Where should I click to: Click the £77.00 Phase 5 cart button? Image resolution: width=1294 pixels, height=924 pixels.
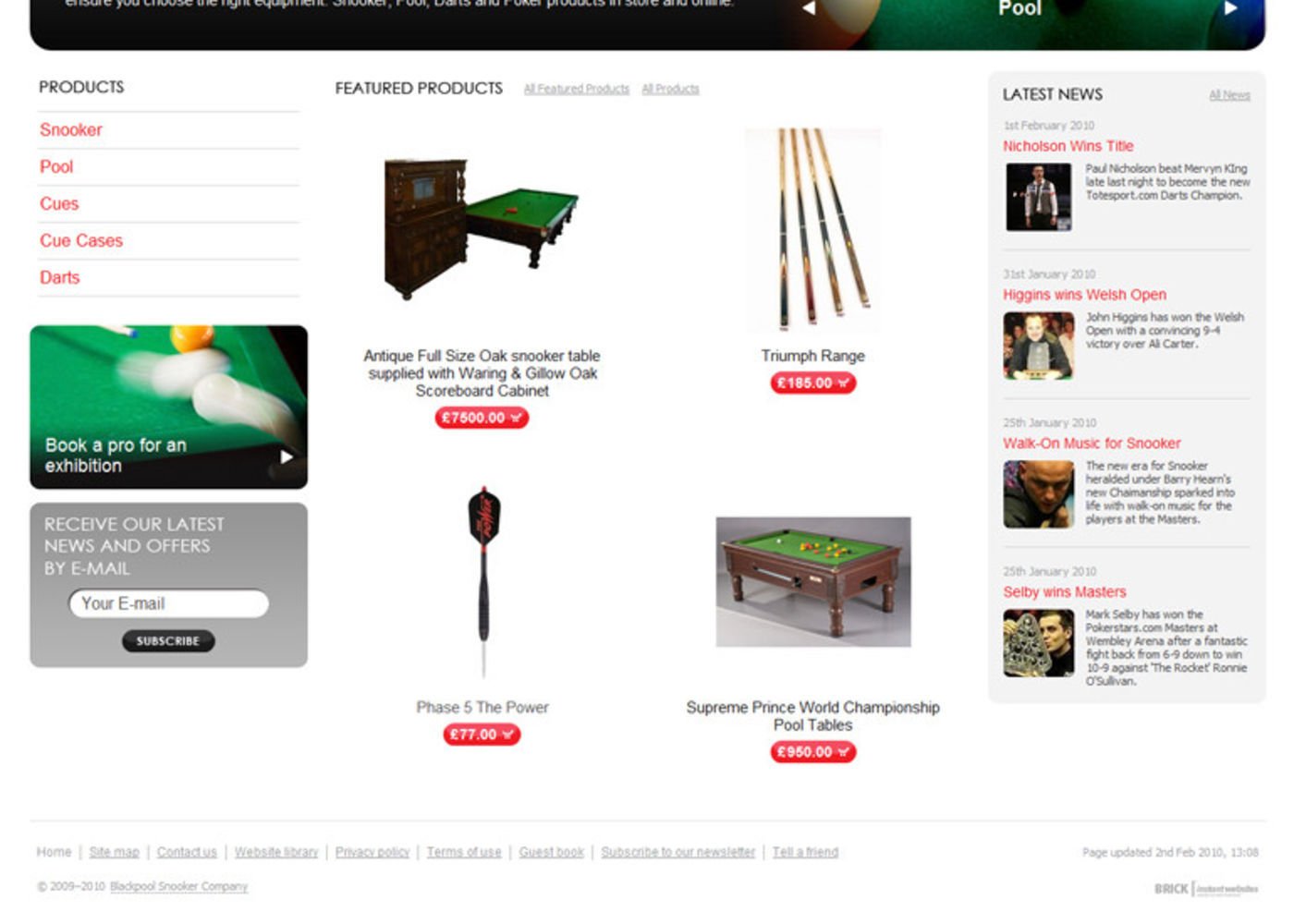tap(482, 735)
